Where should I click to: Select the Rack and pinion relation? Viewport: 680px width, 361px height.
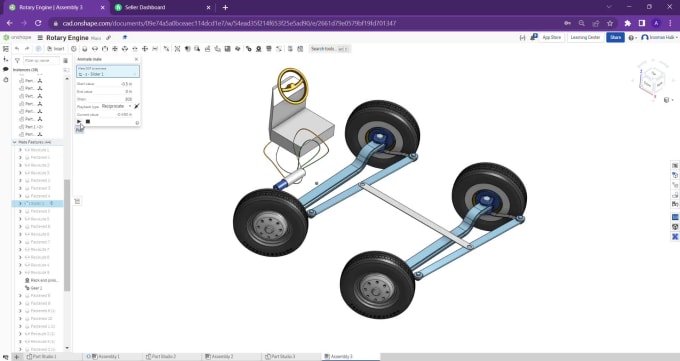[x=41, y=280]
